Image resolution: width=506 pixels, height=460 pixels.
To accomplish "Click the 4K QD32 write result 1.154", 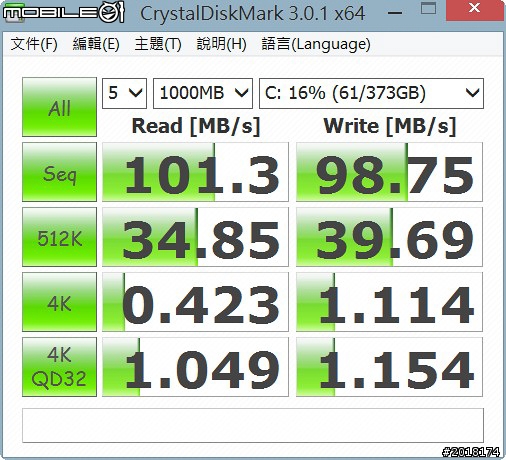I will pos(389,367).
